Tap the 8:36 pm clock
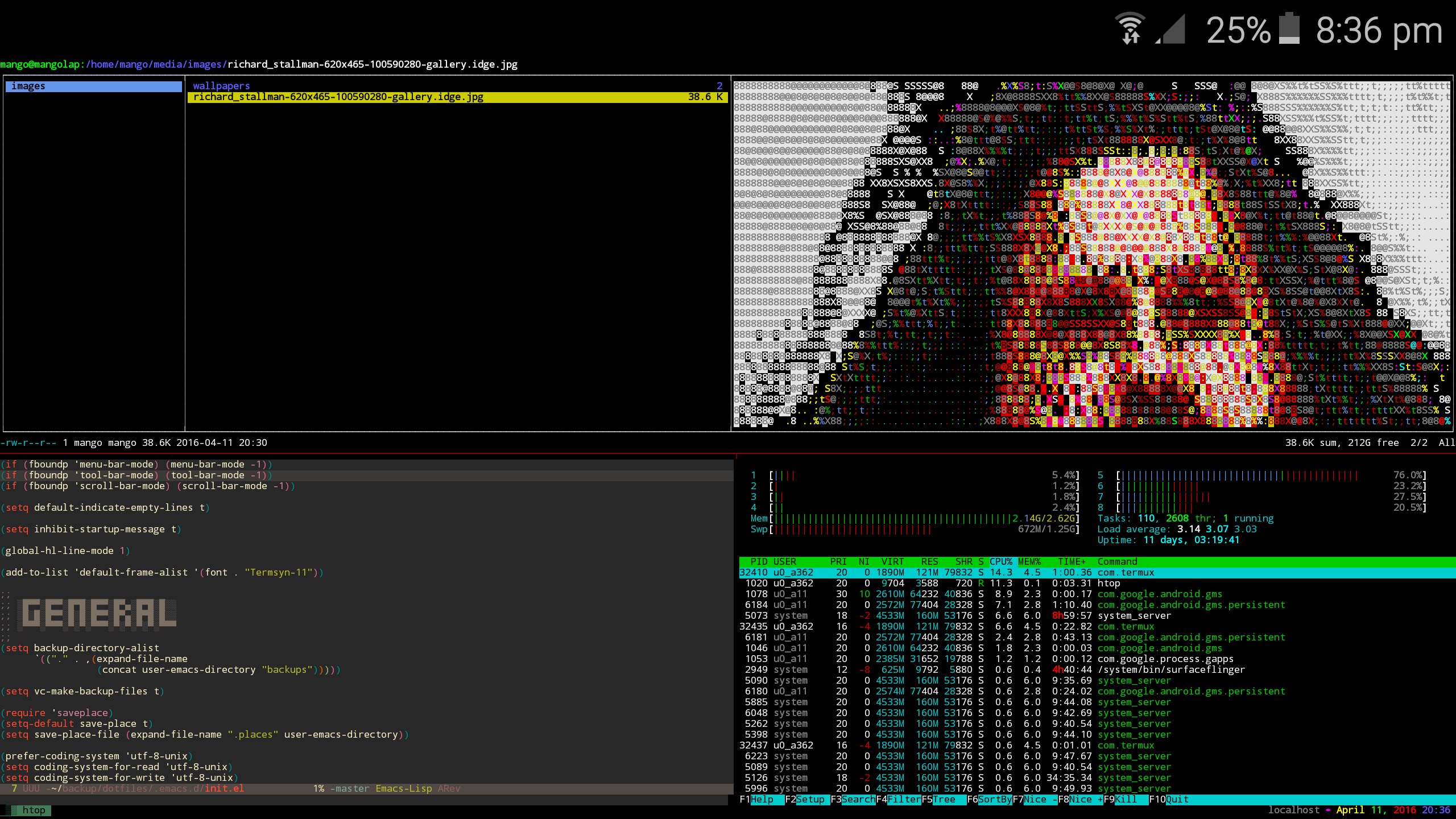 tap(1379, 31)
